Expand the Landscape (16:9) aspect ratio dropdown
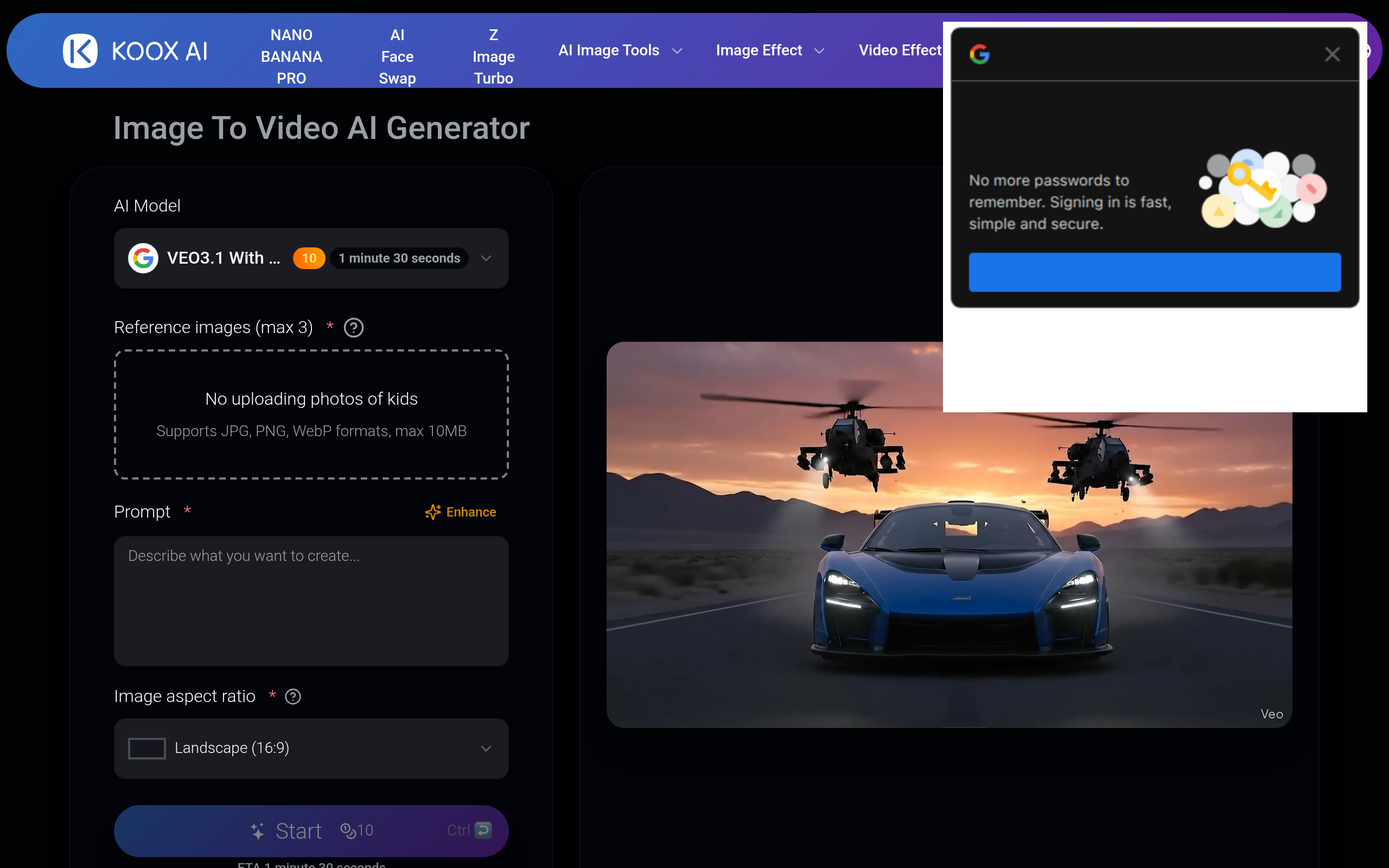 point(486,748)
